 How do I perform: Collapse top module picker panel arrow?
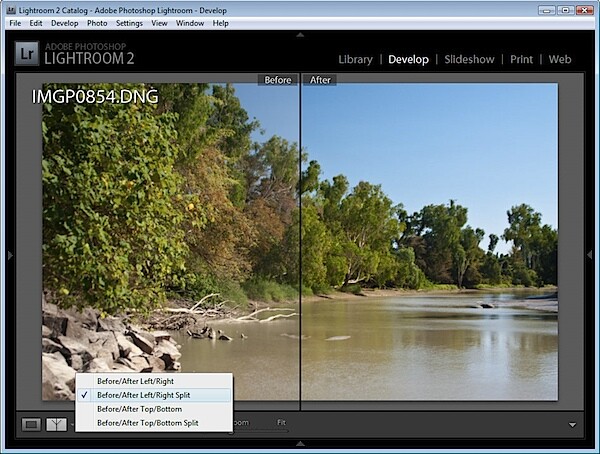pos(300,35)
